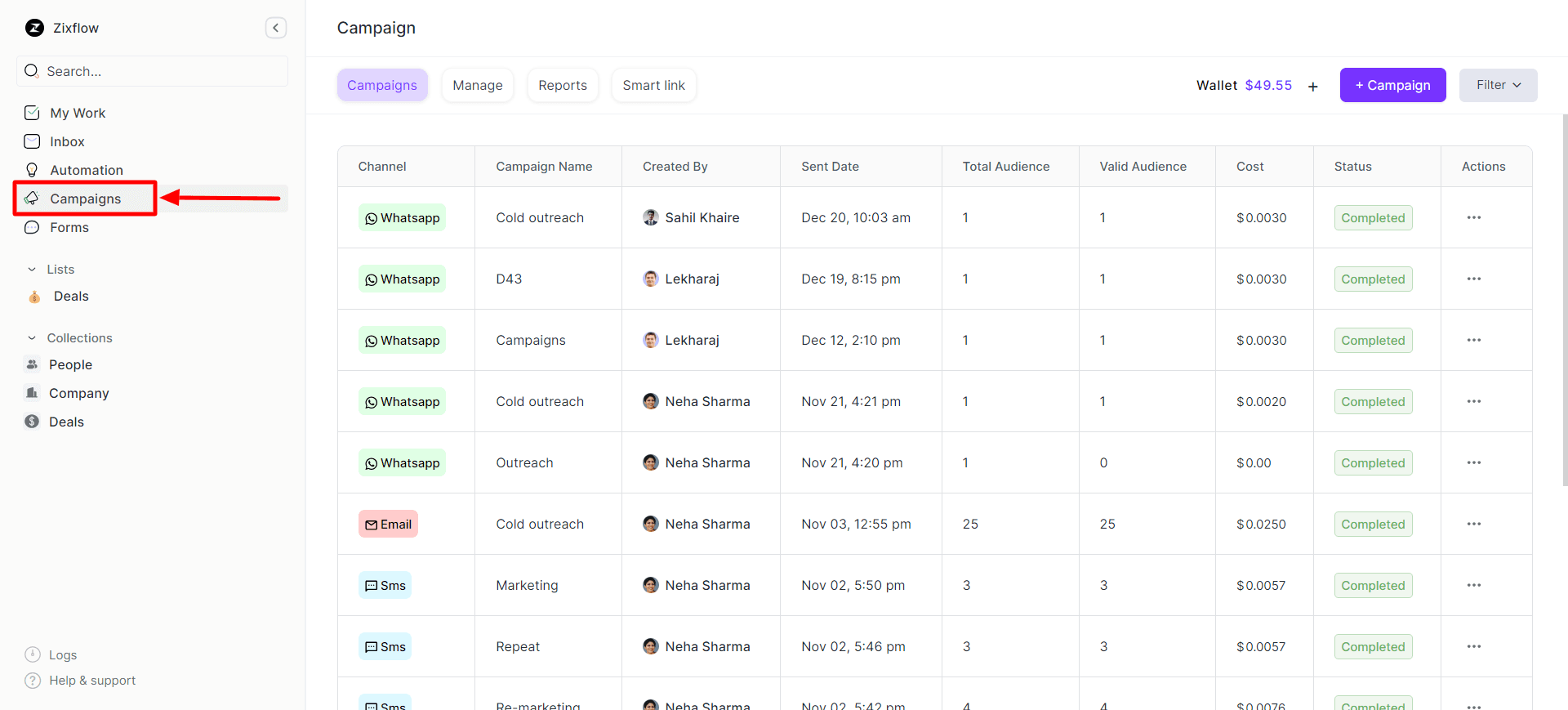Image resolution: width=1568 pixels, height=710 pixels.
Task: Focus the Search input field
Action: [152, 71]
